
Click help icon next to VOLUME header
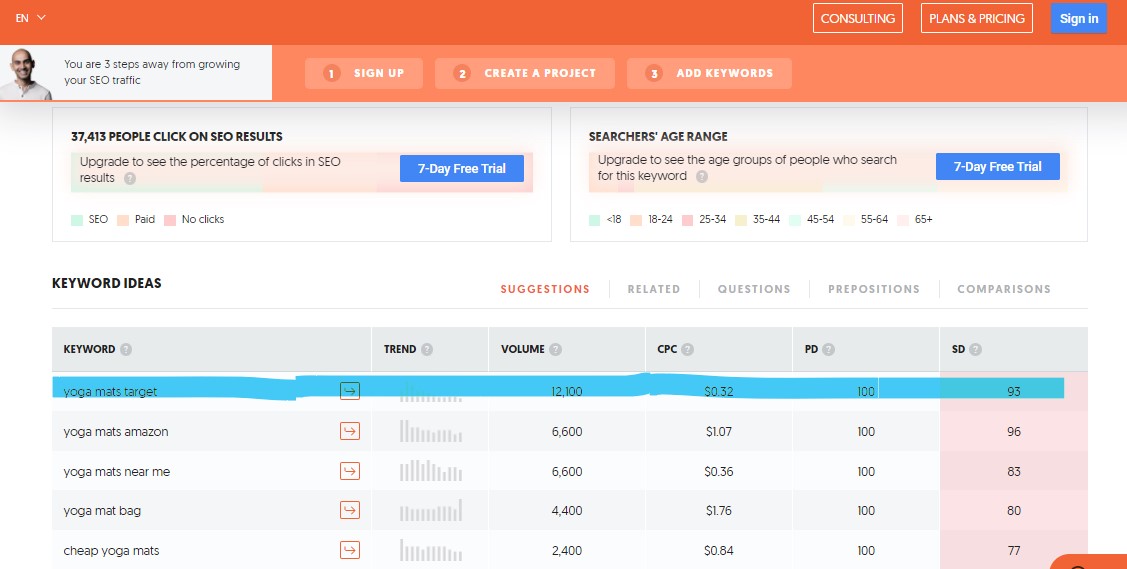(x=556, y=349)
